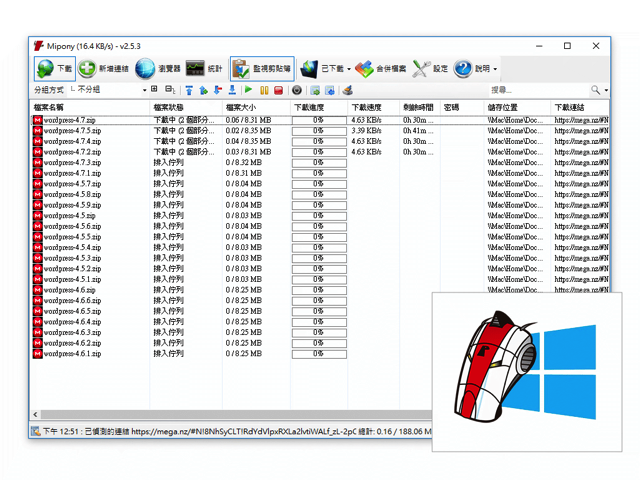This screenshot has height=480, width=640.
Task: Open 設定 settings
Action: point(430,69)
